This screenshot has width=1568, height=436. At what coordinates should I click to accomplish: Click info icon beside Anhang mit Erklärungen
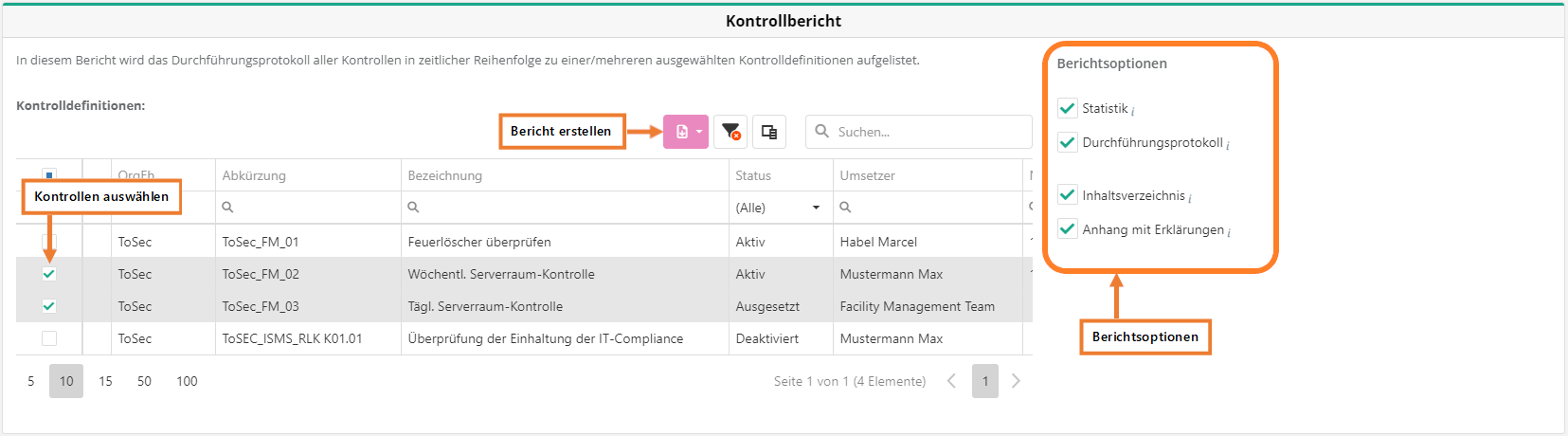point(1229,232)
